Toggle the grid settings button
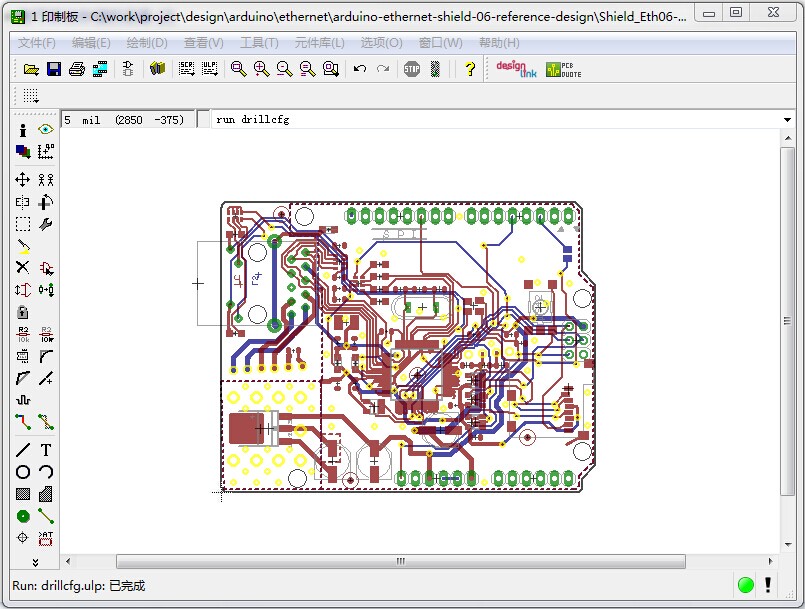The width and height of the screenshot is (805, 609). (x=30, y=96)
